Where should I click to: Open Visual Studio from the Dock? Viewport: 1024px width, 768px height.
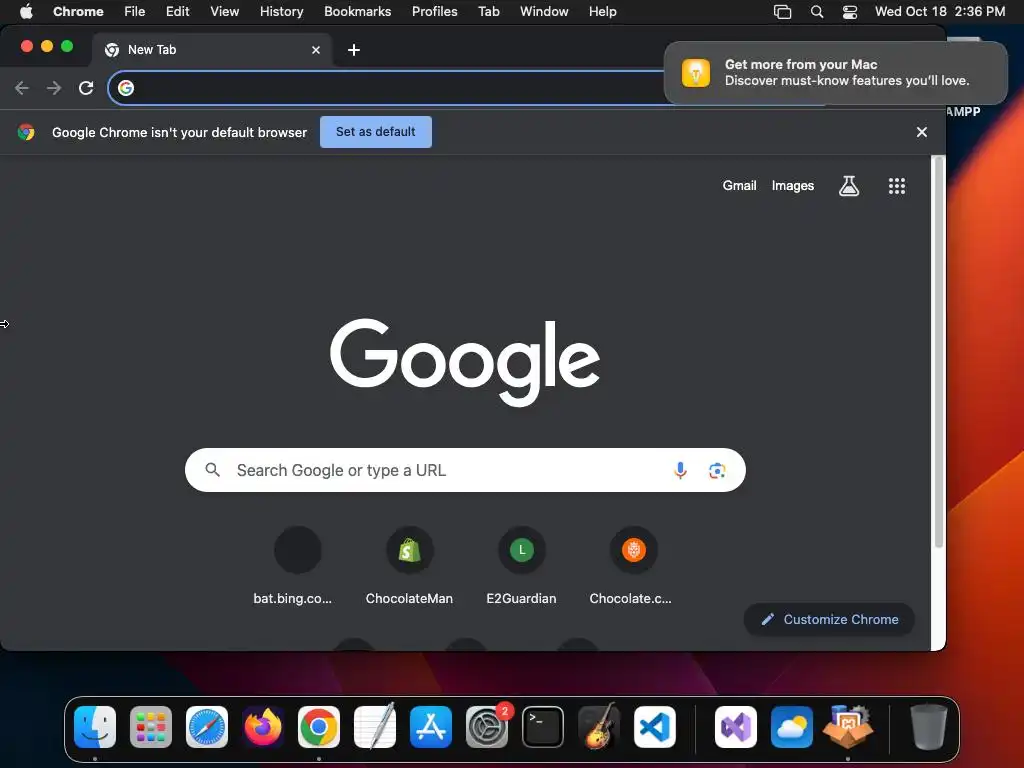[736, 727]
